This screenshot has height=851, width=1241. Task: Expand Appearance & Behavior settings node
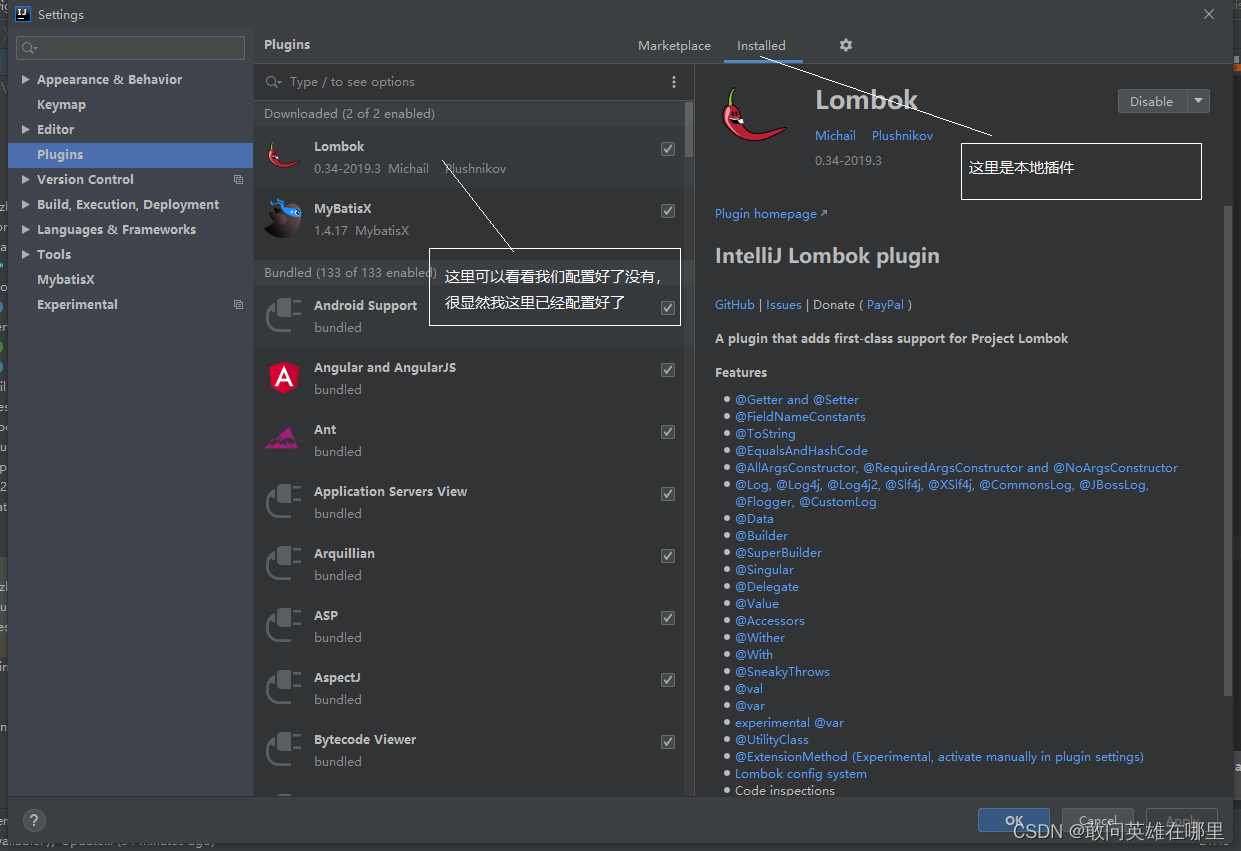click(x=25, y=80)
